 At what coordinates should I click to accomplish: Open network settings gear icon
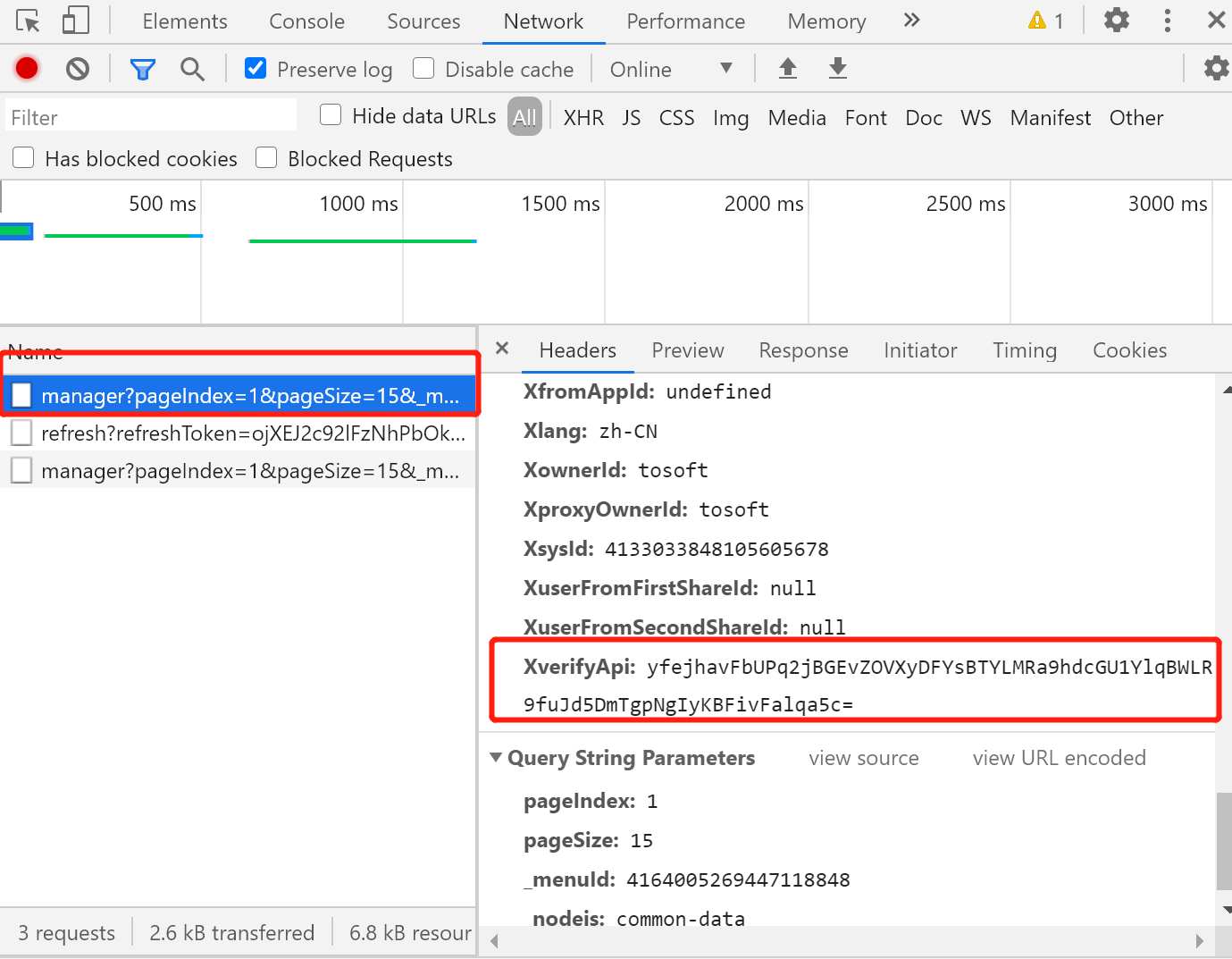pos(1216,68)
